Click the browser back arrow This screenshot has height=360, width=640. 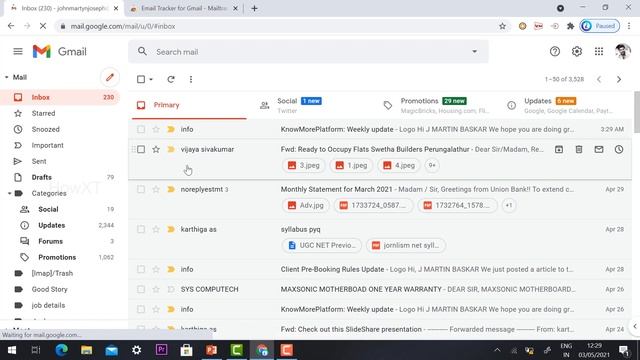11,26
